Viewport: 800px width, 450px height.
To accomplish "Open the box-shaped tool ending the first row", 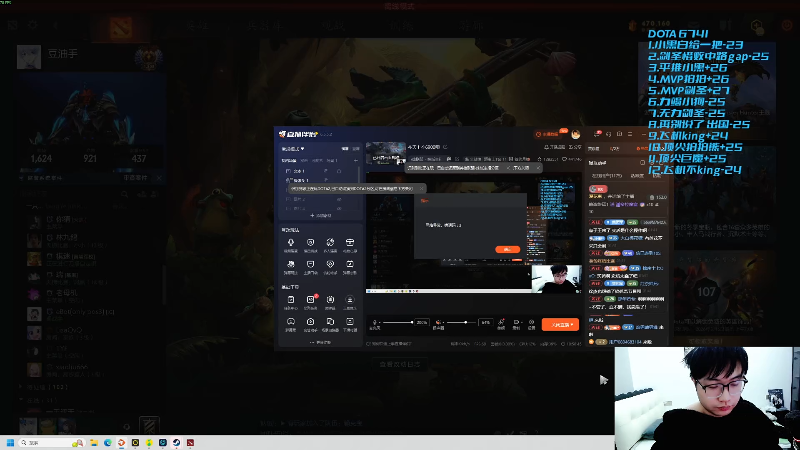I will (349, 243).
